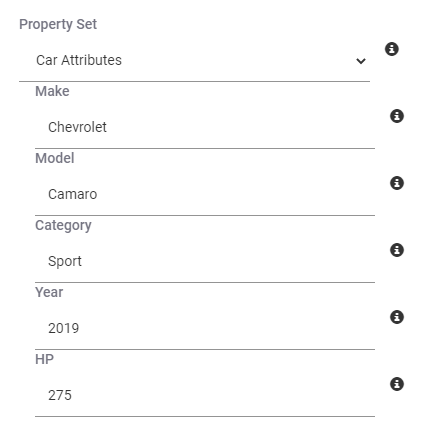Screen dimensions: 446x438
Task: Click the Year field label
Action: coord(49,292)
